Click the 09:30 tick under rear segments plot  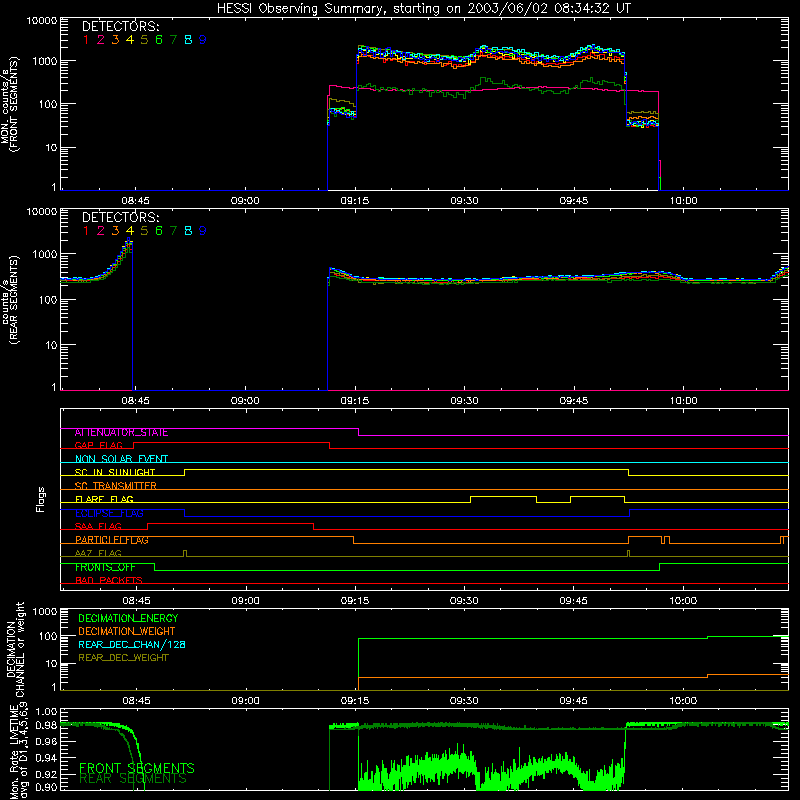tap(464, 401)
